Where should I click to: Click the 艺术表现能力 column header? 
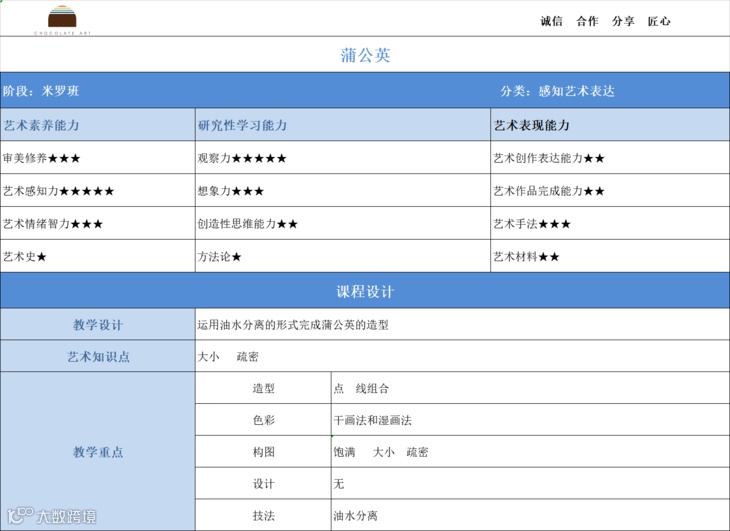(x=610, y=125)
